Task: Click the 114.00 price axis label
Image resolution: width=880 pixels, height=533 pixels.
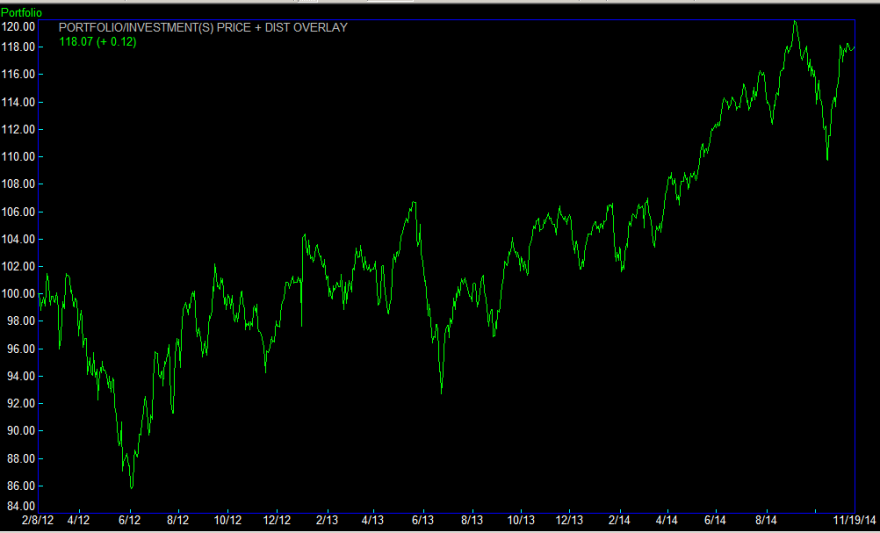Action: click(x=18, y=102)
